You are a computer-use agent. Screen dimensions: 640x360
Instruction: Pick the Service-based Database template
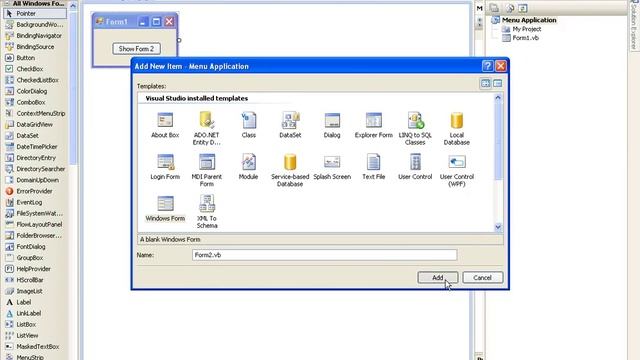click(290, 170)
